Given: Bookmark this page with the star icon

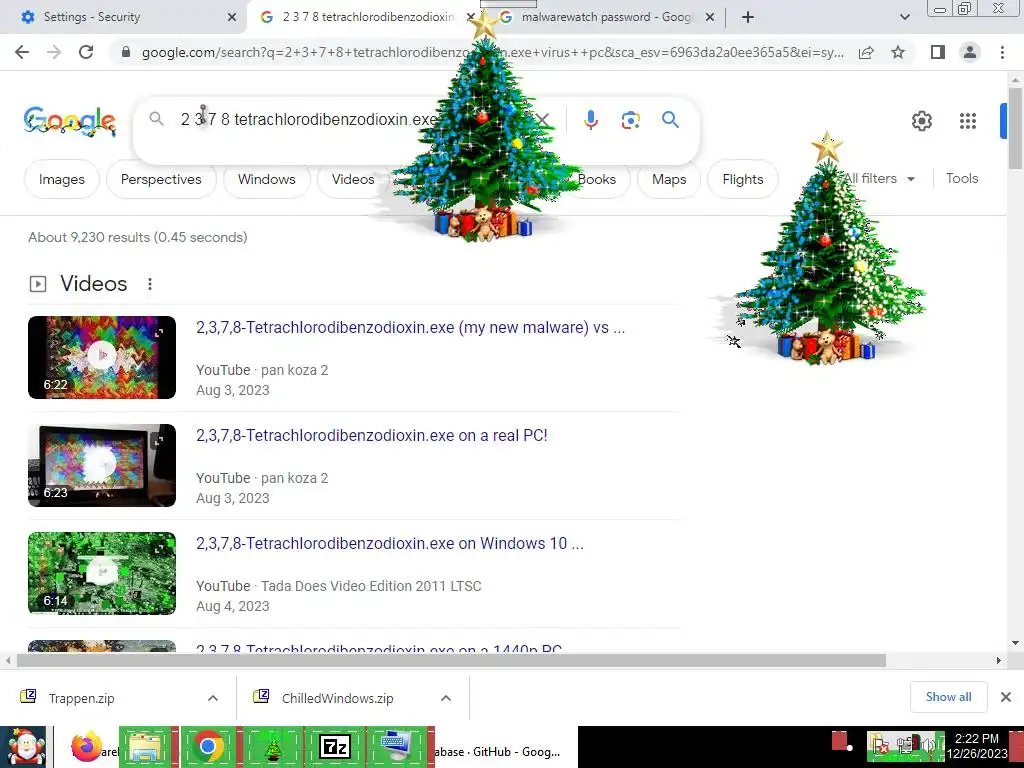Looking at the screenshot, I should pyautogui.click(x=898, y=52).
